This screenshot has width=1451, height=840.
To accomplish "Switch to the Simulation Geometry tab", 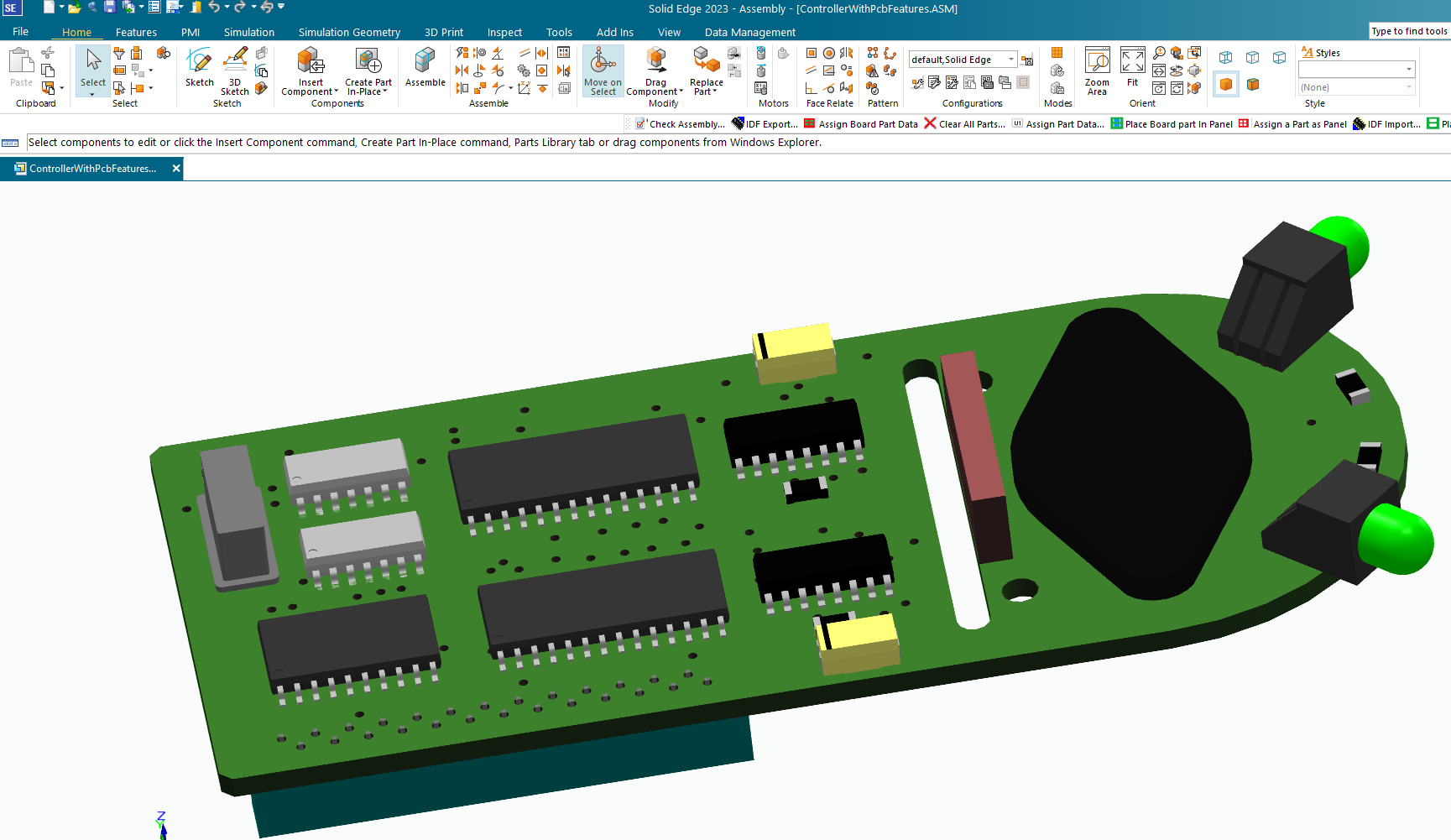I will pos(349,32).
